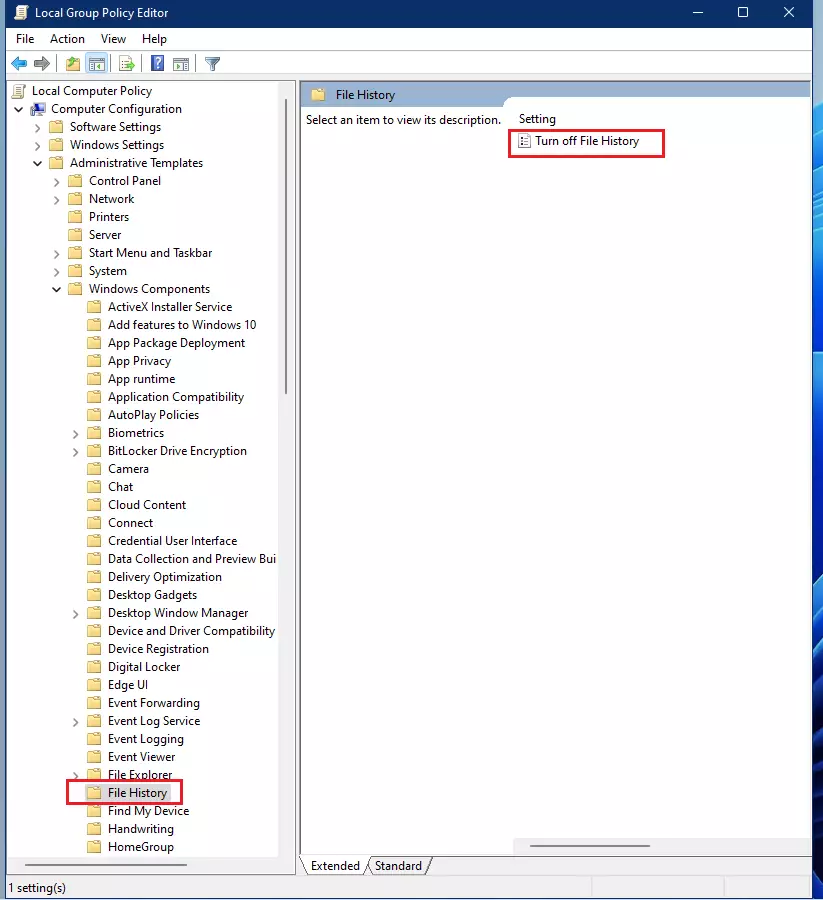Select the Cloud Content folder
823x900 pixels.
[144, 504]
